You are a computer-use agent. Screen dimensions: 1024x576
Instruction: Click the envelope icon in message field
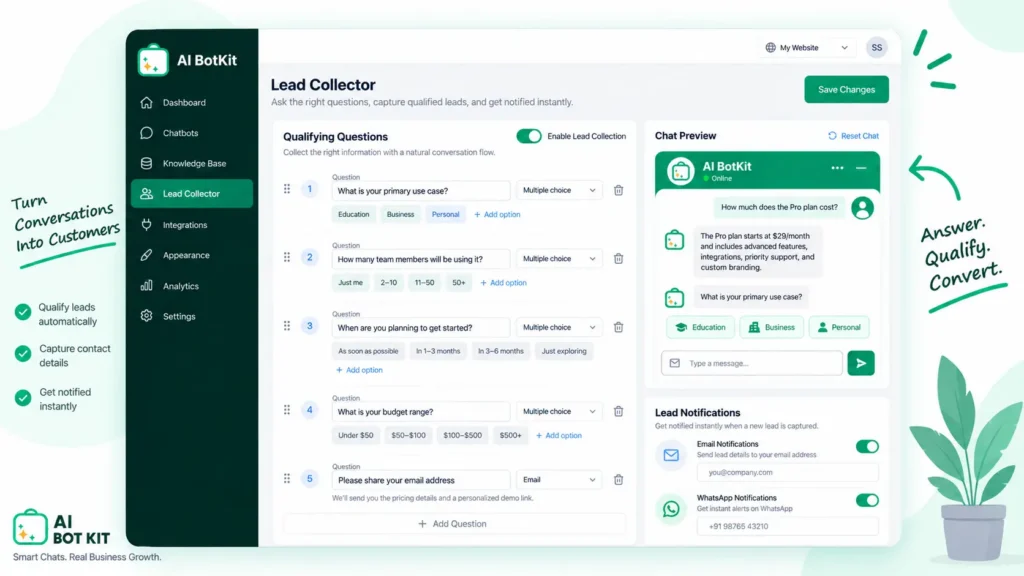coord(675,363)
